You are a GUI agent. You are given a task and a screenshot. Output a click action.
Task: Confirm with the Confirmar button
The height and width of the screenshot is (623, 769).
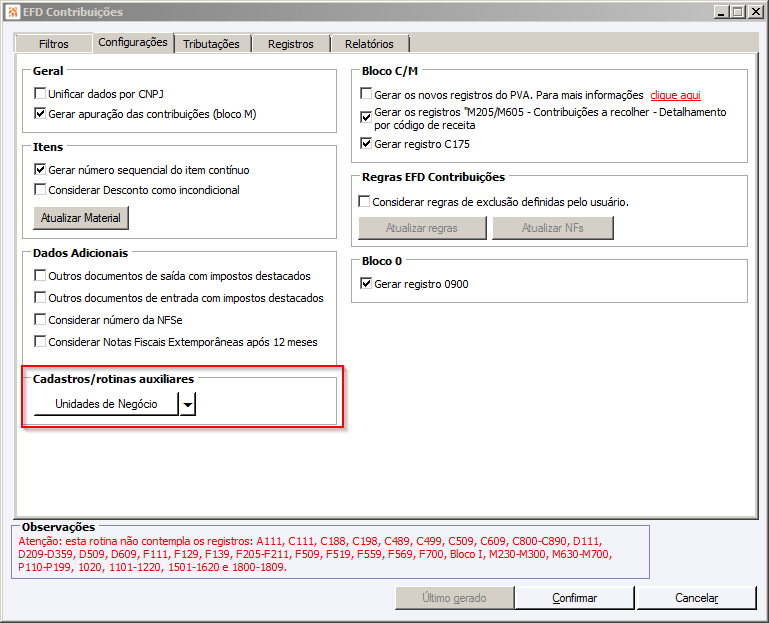574,598
